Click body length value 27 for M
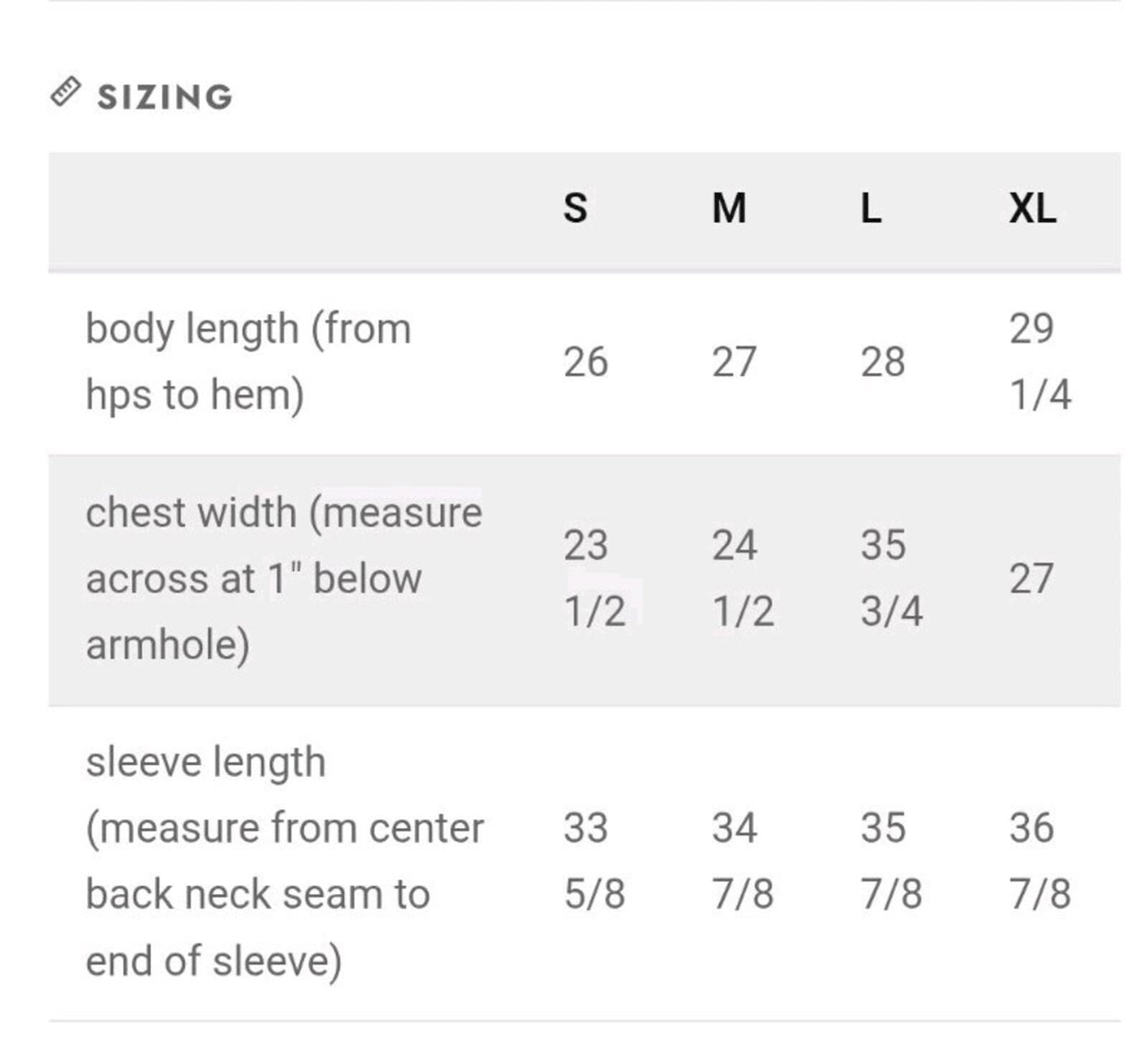 pyautogui.click(x=733, y=362)
